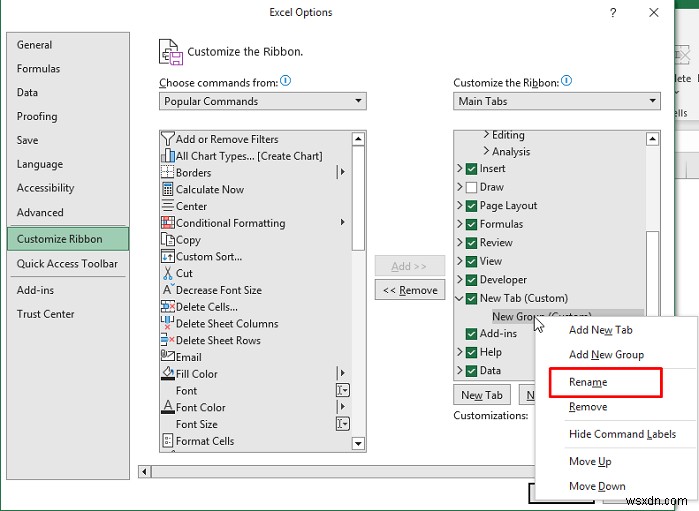Click the Custom Sort icon
The height and width of the screenshot is (511, 699).
tap(168, 256)
